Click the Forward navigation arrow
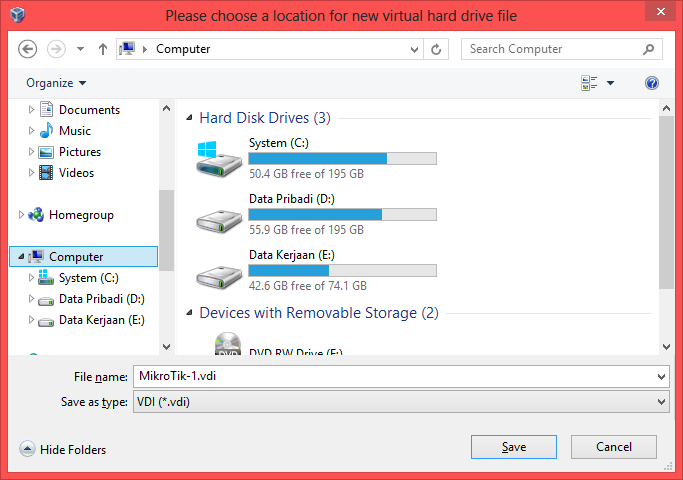The width and height of the screenshot is (683, 480). [x=56, y=49]
